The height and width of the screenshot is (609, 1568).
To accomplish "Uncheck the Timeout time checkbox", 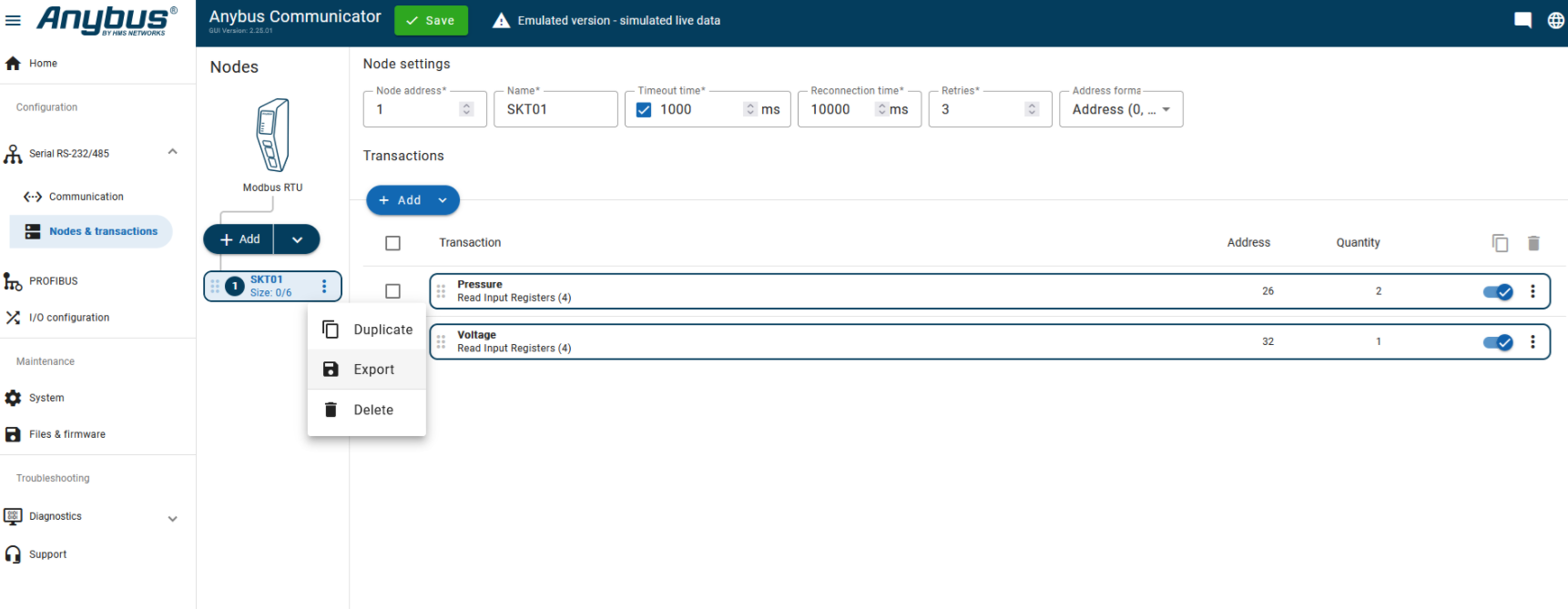I will click(x=644, y=109).
